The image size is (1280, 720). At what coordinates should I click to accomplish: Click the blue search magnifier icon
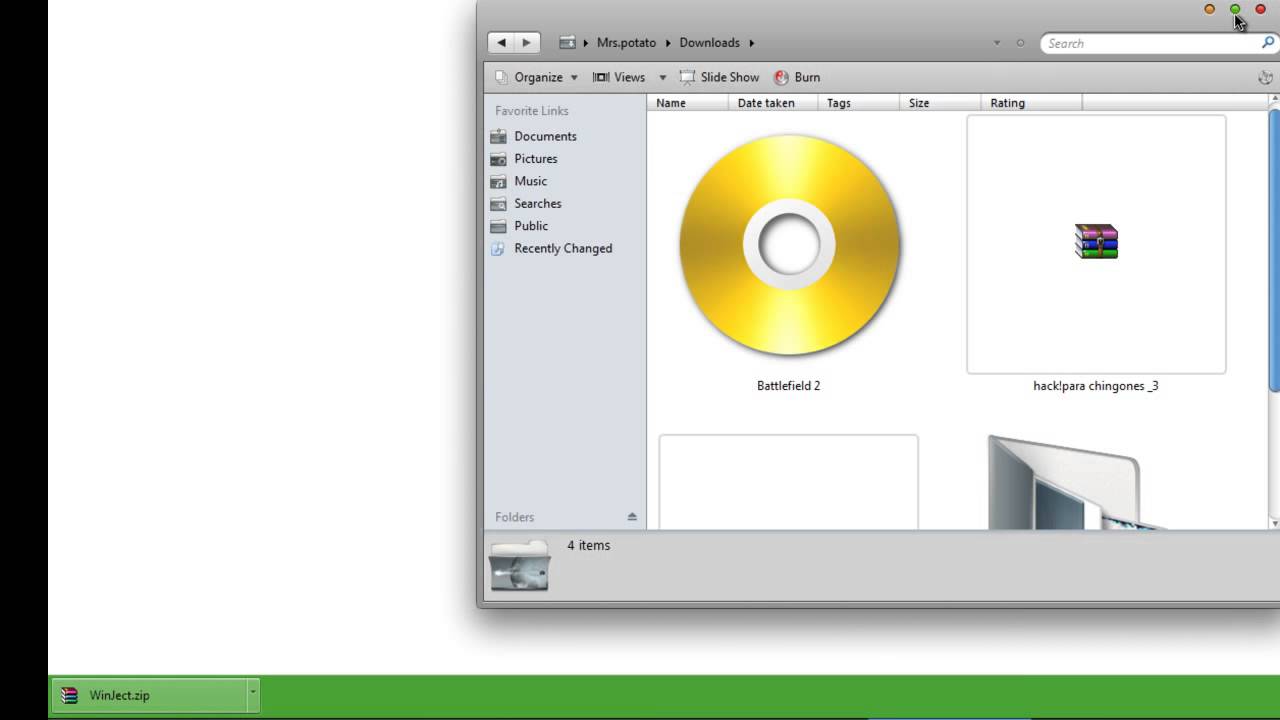(x=1268, y=42)
